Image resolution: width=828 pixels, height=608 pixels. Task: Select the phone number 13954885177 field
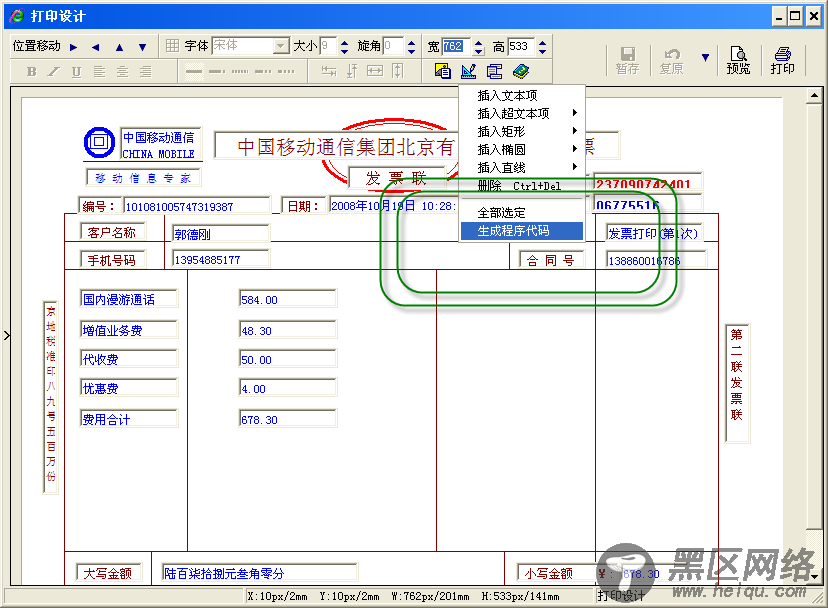[x=221, y=259]
